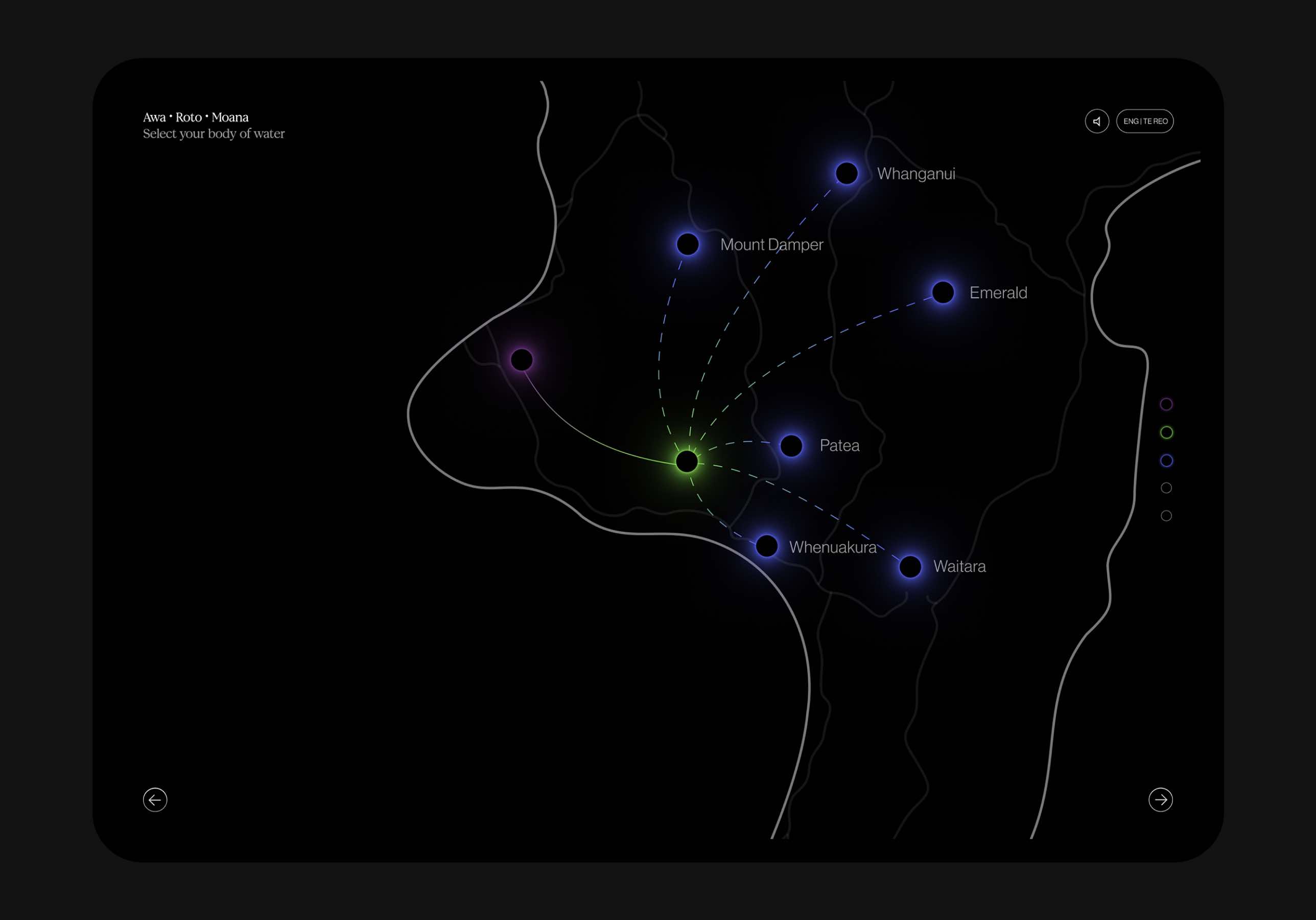Image resolution: width=1316 pixels, height=920 pixels.
Task: Select the fourth grey step indicator
Action: tap(1166, 488)
